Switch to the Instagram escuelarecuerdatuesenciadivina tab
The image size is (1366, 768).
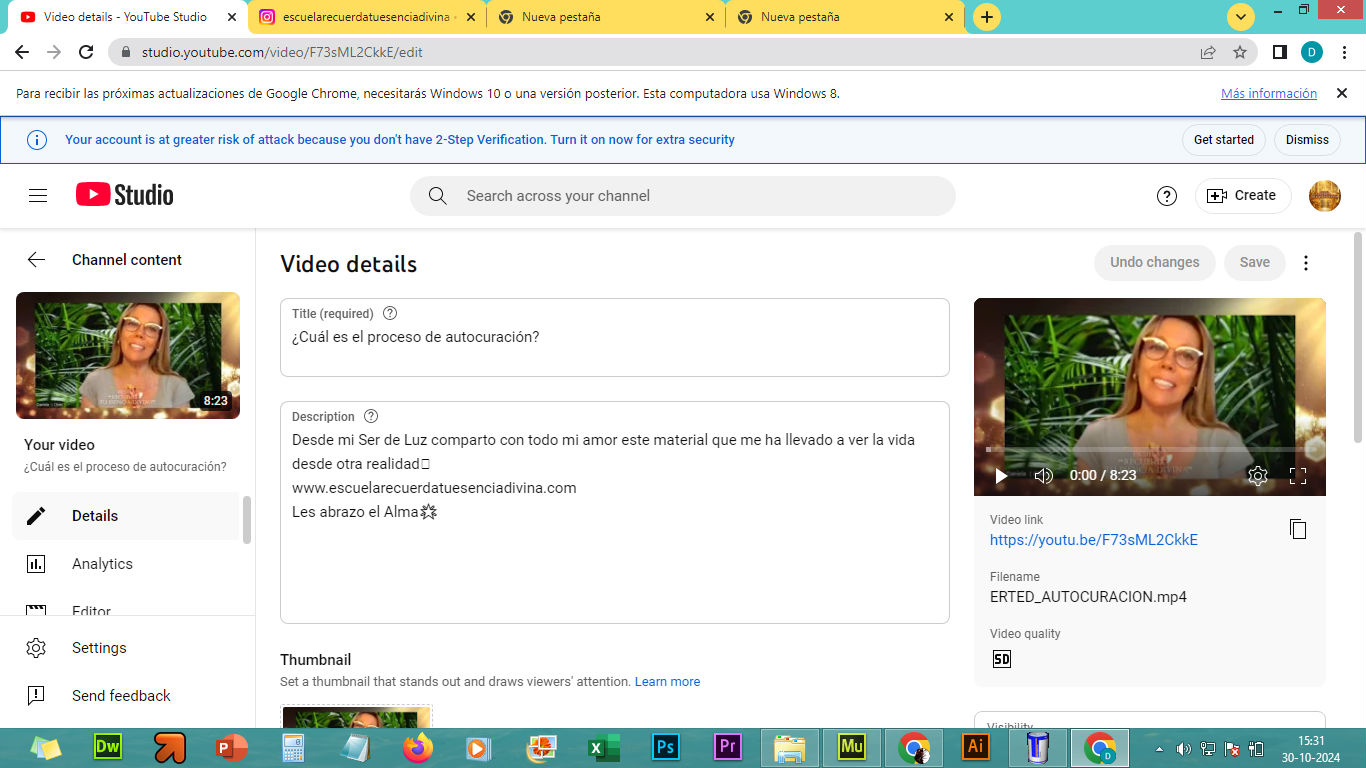click(365, 17)
